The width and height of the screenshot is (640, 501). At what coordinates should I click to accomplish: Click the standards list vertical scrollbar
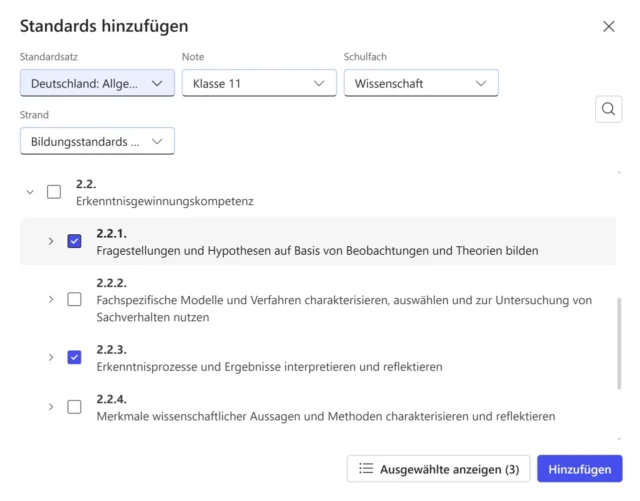(619, 343)
